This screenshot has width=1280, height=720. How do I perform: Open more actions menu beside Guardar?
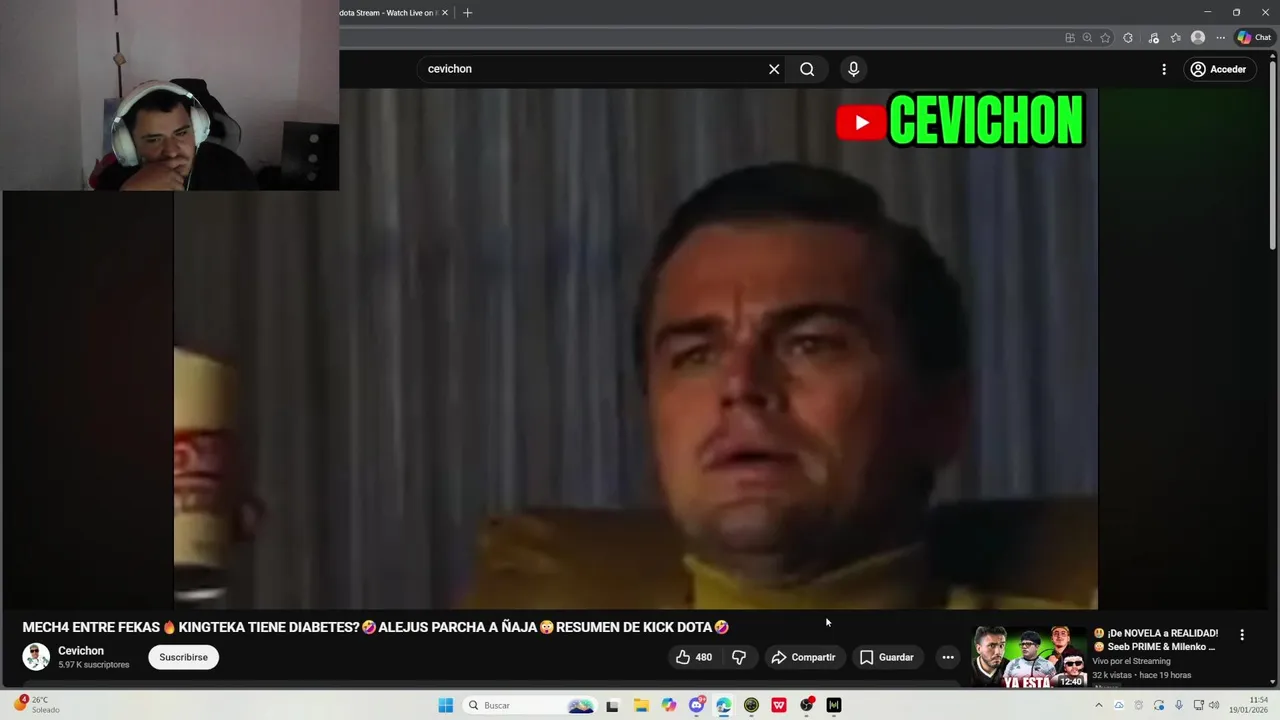pos(948,657)
